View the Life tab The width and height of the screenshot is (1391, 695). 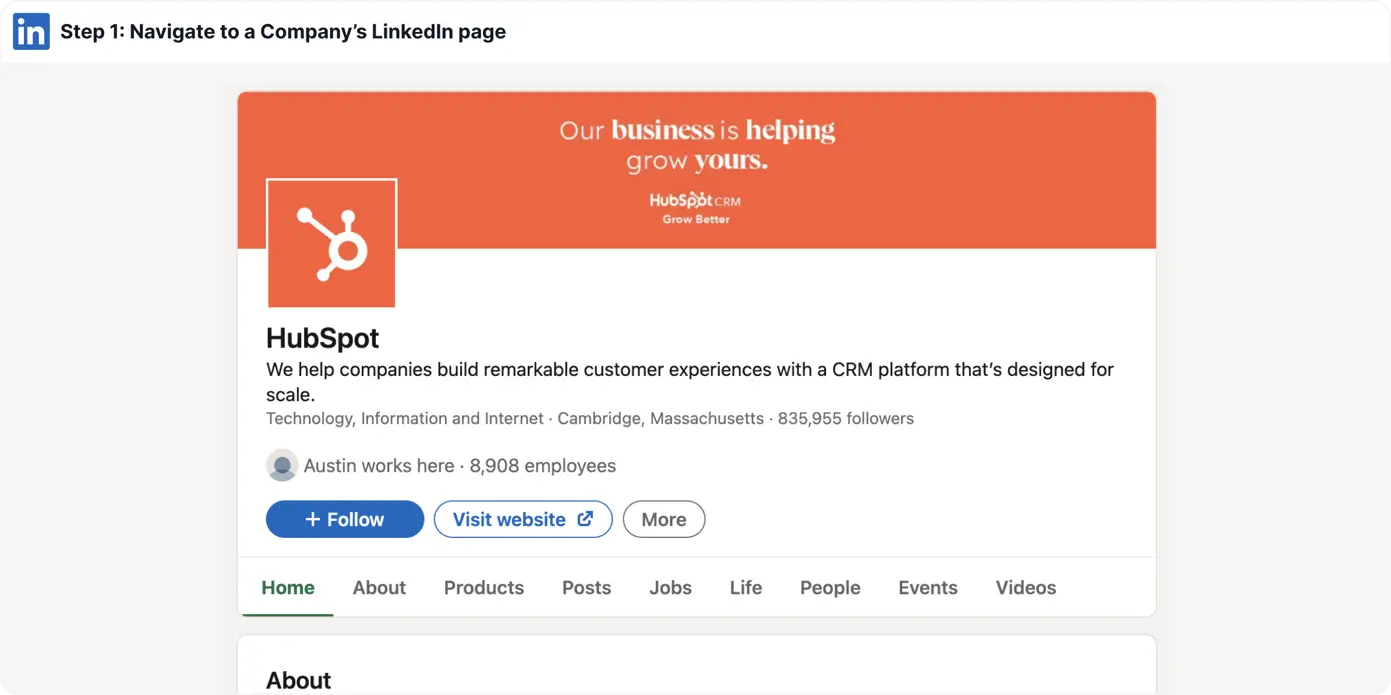coord(746,588)
